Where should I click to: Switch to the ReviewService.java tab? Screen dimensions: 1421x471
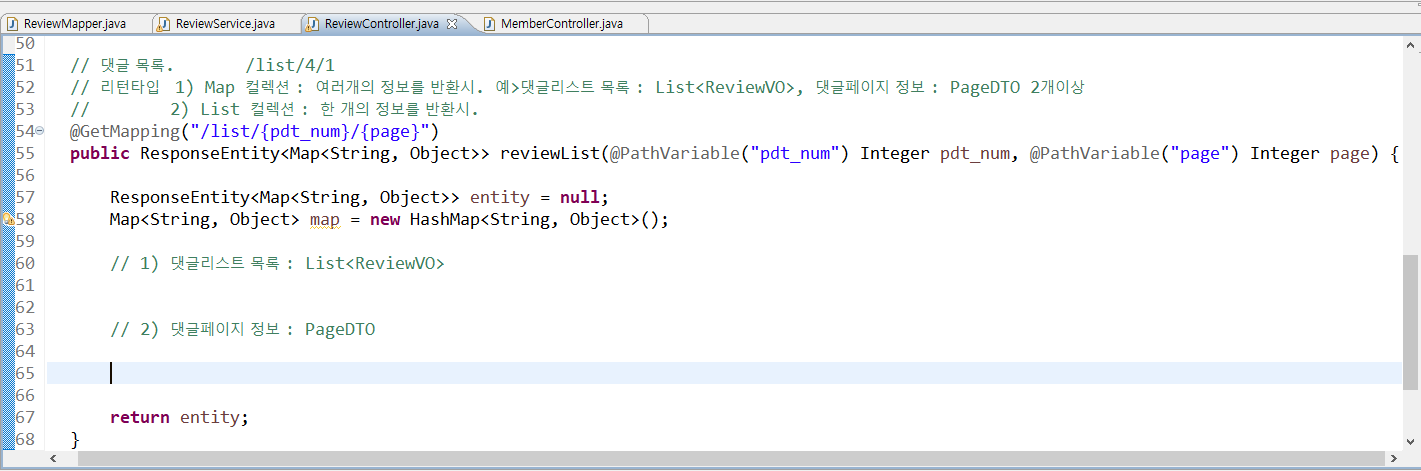coord(227,23)
